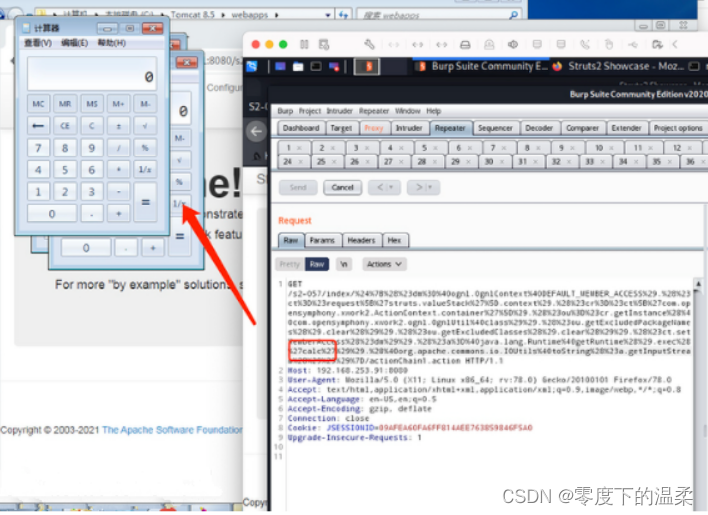Click the shared folder icon in VM toolbar
708x515 pixels.
point(657,45)
